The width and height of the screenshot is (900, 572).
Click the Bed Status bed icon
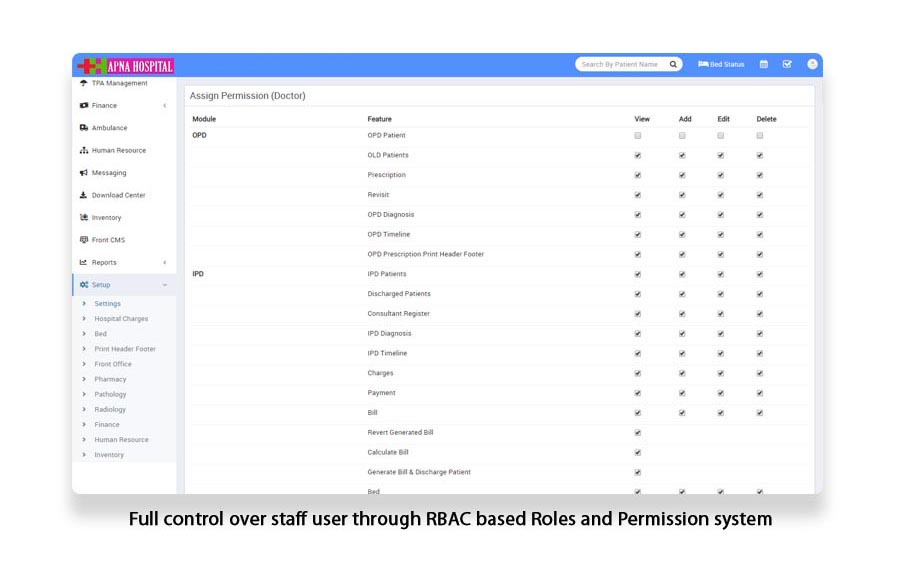(x=703, y=64)
